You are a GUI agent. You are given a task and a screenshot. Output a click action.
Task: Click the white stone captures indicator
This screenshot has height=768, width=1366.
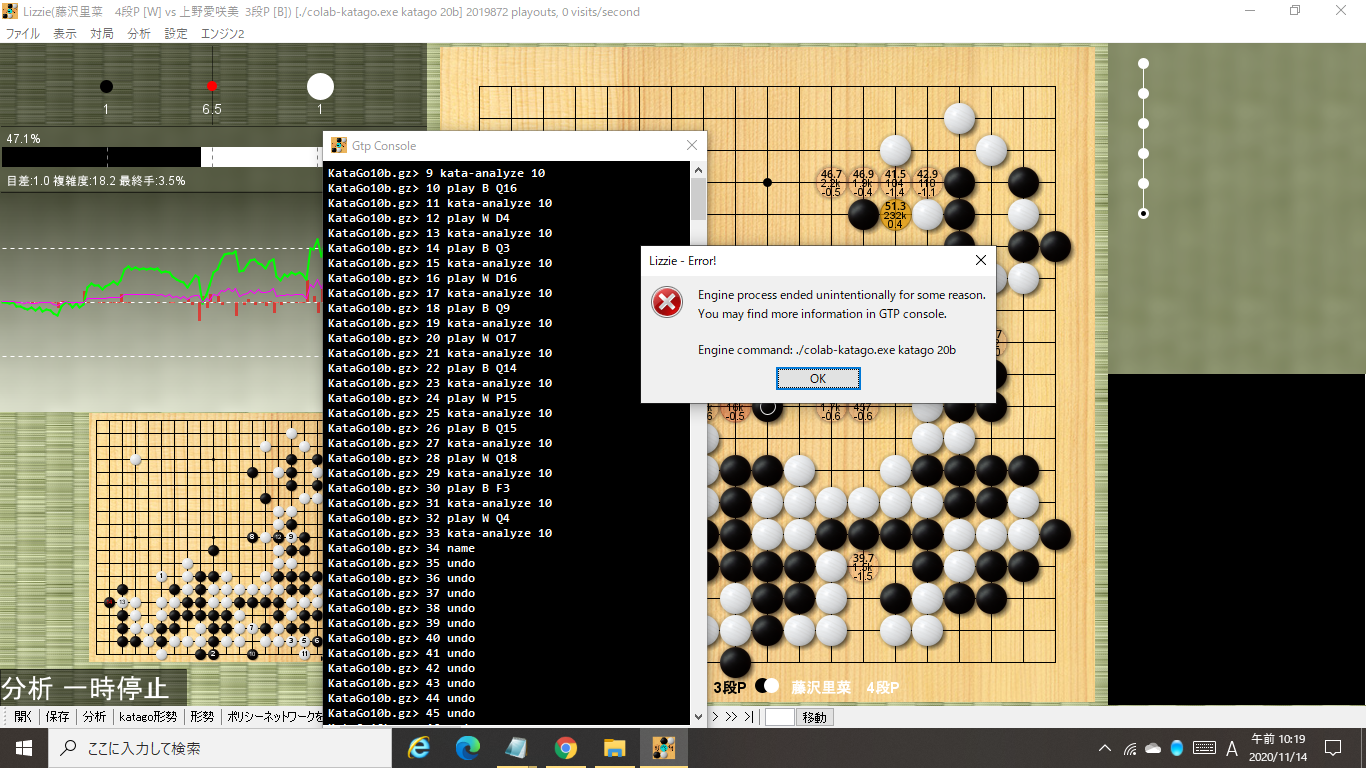coord(320,87)
